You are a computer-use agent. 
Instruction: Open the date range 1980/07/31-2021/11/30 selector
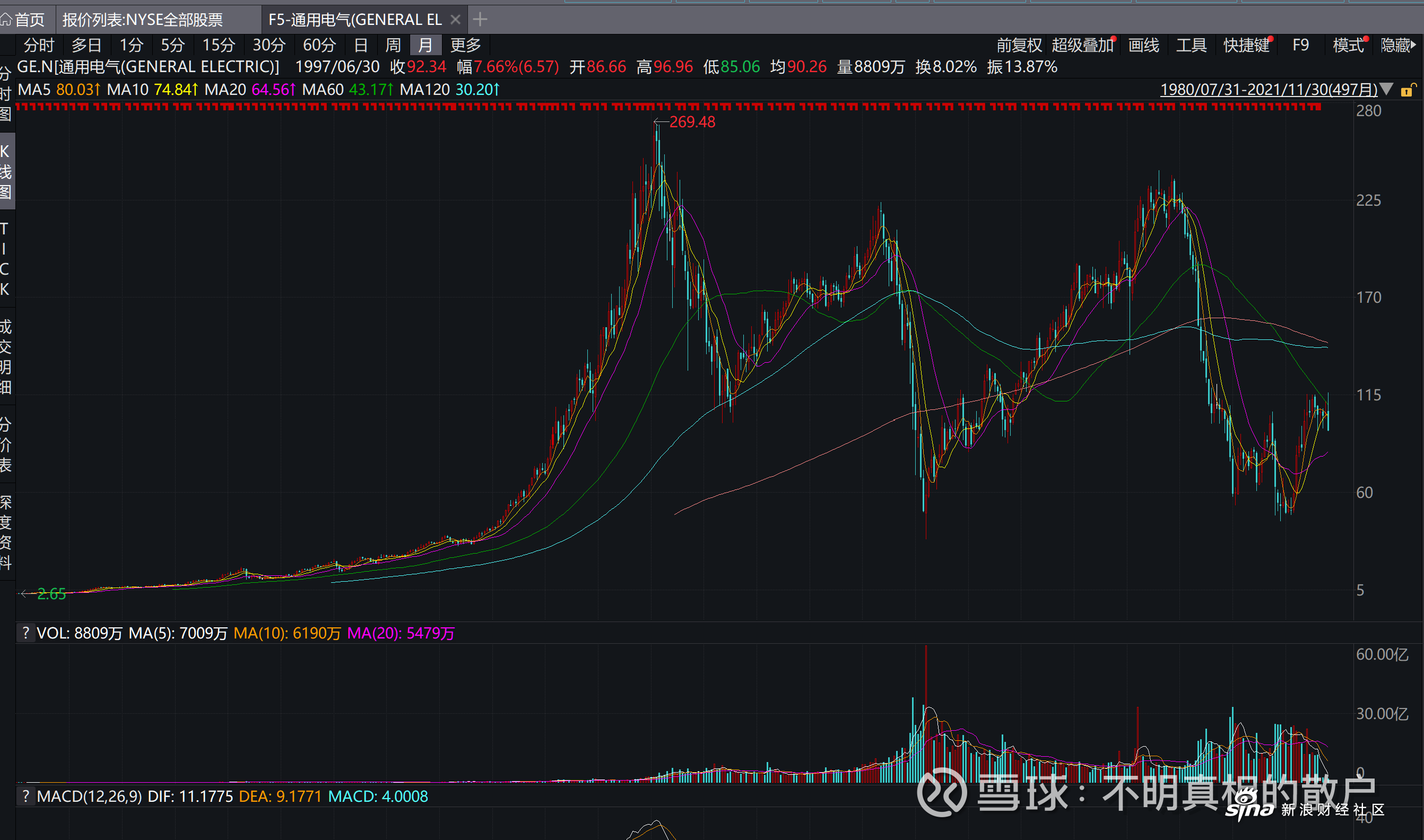click(x=1269, y=90)
